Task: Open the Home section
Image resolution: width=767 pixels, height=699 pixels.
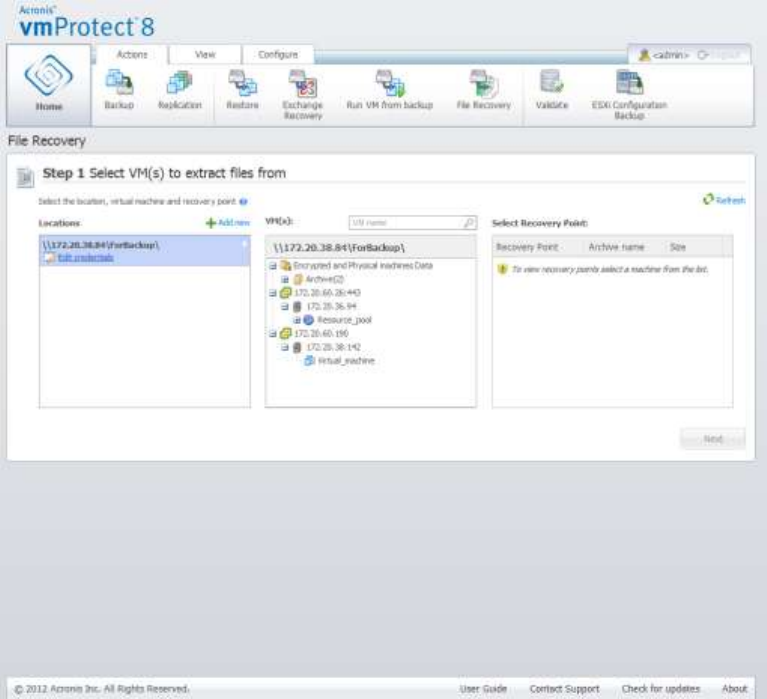Action: pos(48,84)
